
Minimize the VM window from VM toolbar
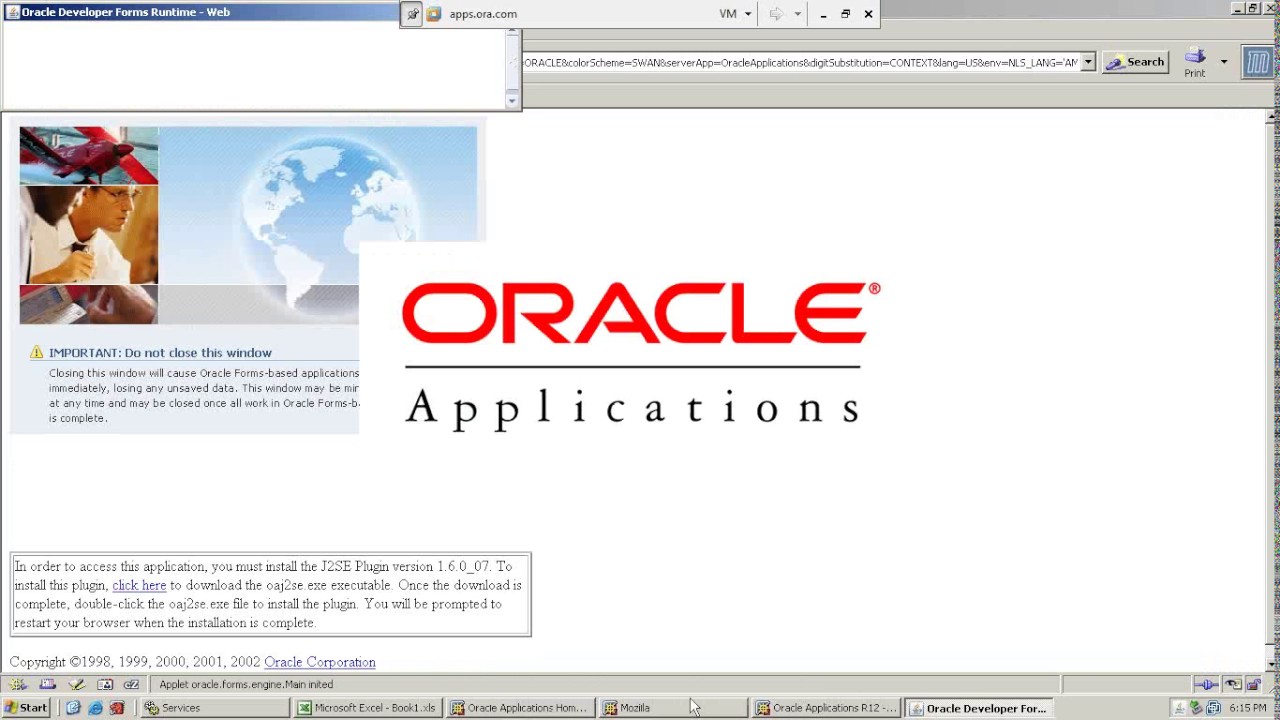pos(823,14)
